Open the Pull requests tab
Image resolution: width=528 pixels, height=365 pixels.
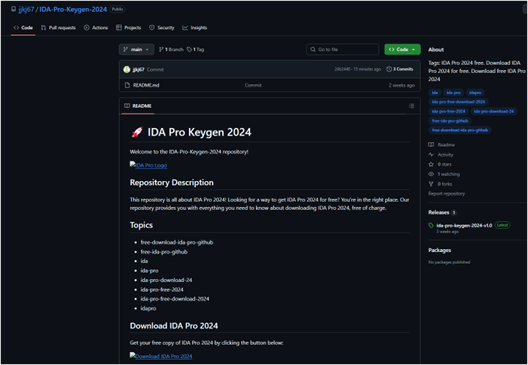coord(58,28)
